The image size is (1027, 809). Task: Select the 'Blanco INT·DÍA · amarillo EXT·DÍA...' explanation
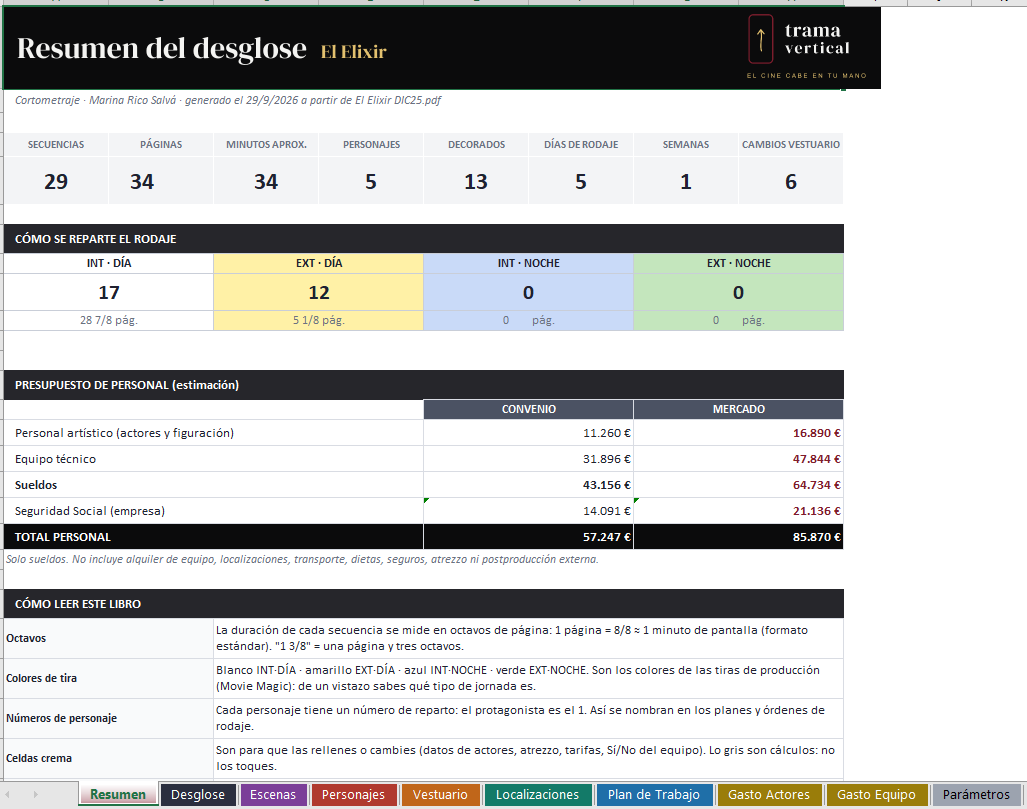point(529,678)
